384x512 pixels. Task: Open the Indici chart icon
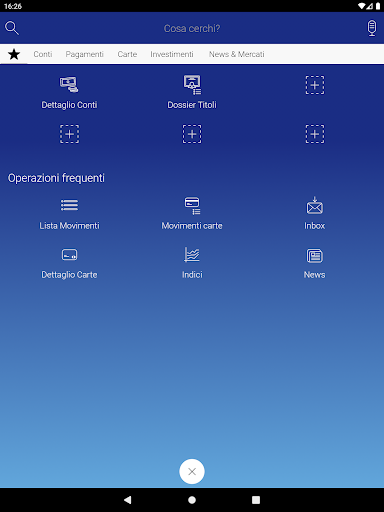tap(192, 255)
